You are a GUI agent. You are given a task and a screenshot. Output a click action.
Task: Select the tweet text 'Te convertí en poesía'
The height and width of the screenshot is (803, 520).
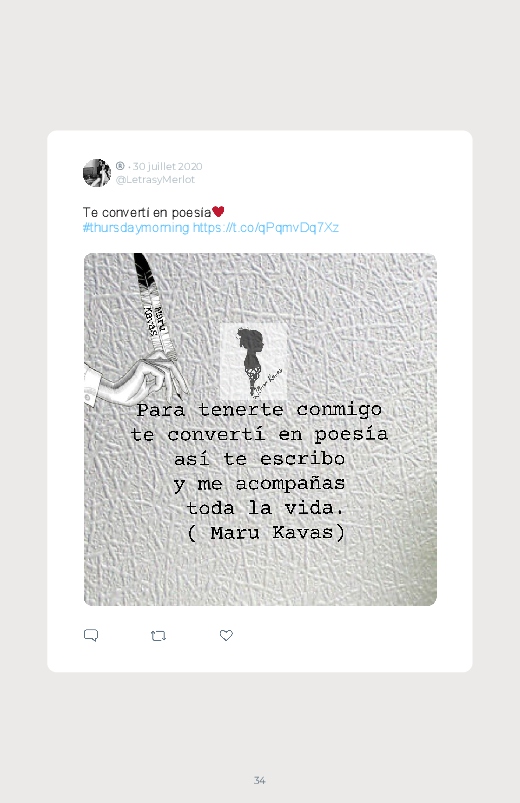coord(147,212)
